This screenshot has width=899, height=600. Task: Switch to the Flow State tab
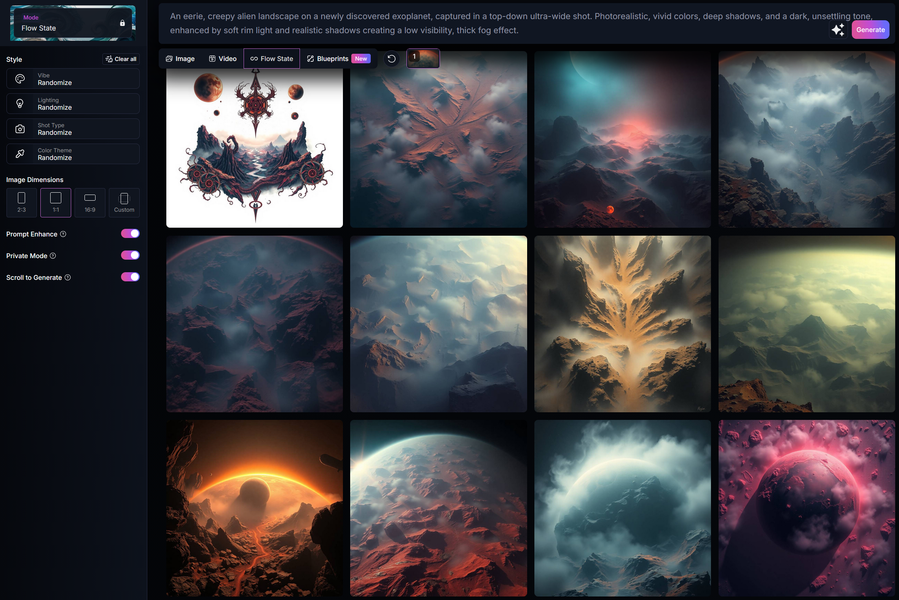272,59
